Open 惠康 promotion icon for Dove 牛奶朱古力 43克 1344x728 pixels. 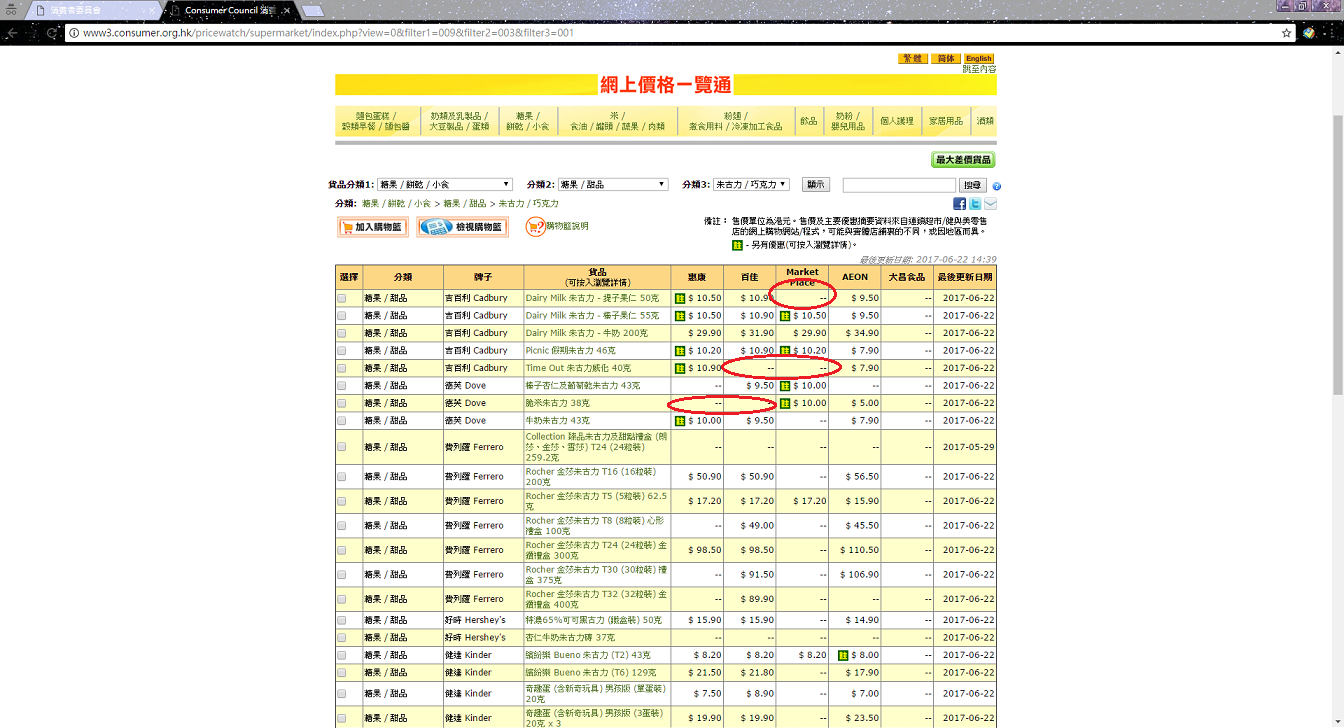point(680,421)
